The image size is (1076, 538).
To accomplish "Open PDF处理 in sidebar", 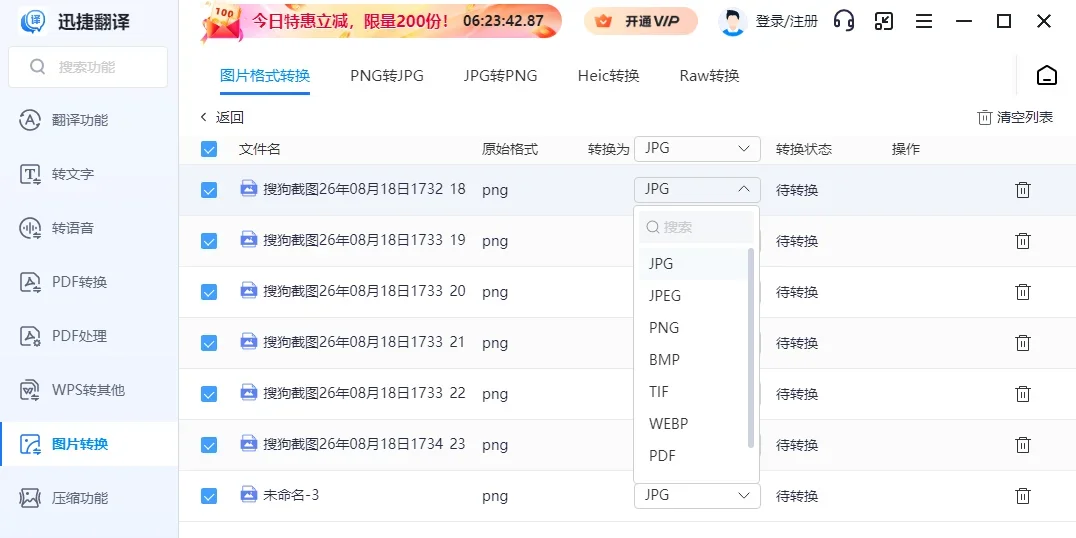I will point(89,336).
